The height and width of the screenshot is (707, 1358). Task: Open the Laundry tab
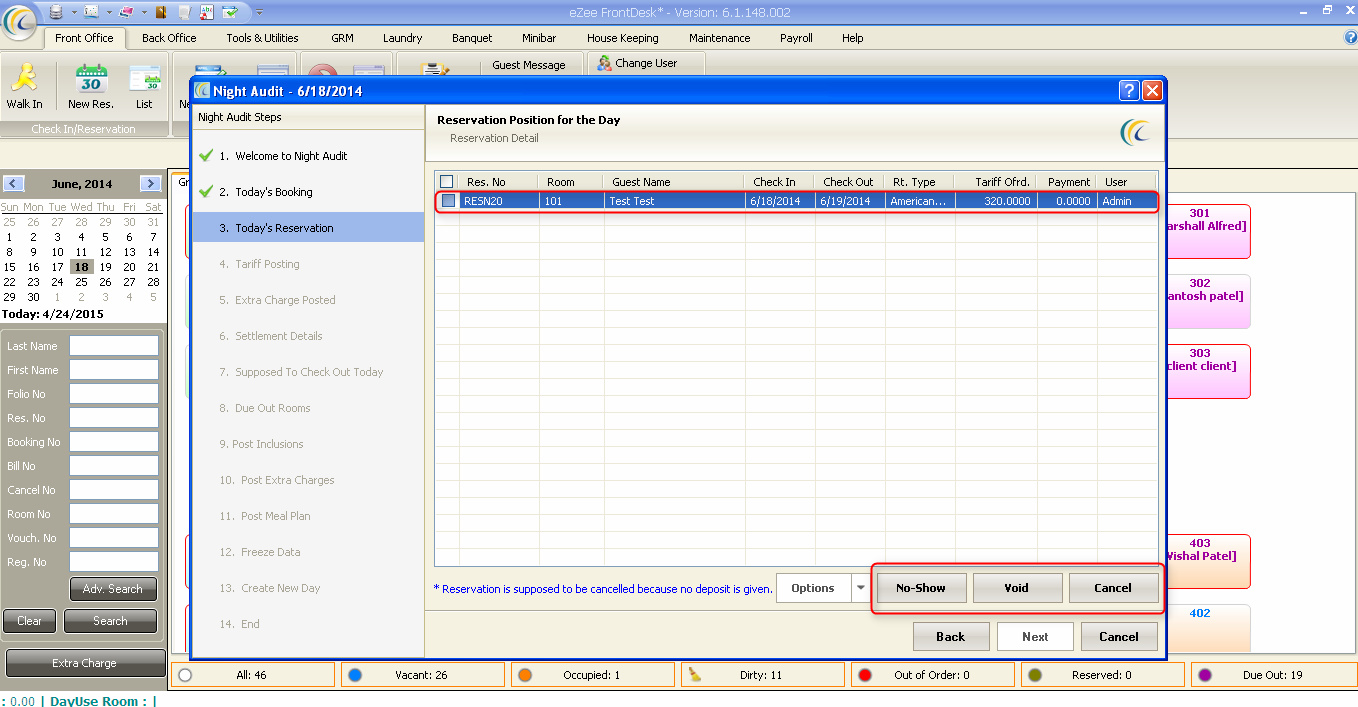pyautogui.click(x=402, y=38)
